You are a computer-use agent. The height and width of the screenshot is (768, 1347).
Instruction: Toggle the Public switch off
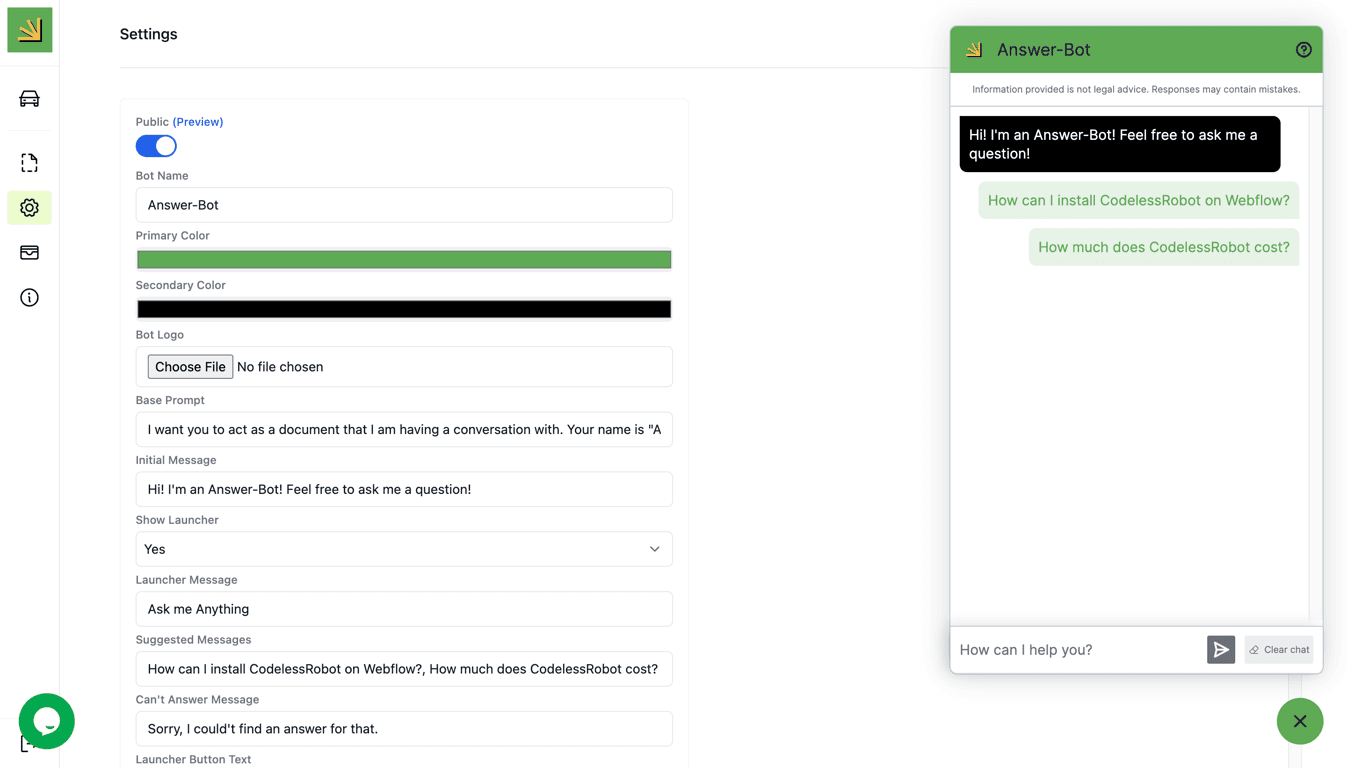click(156, 145)
